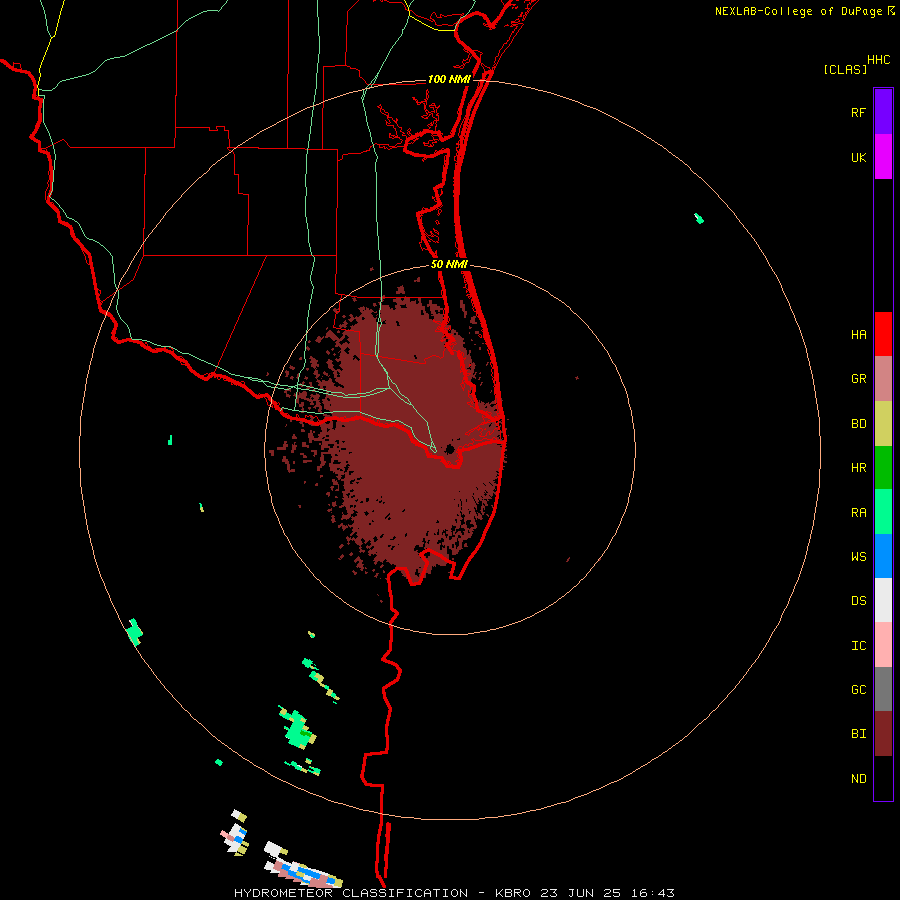Click the UK legend label
The height and width of the screenshot is (900, 900).
tap(858, 157)
